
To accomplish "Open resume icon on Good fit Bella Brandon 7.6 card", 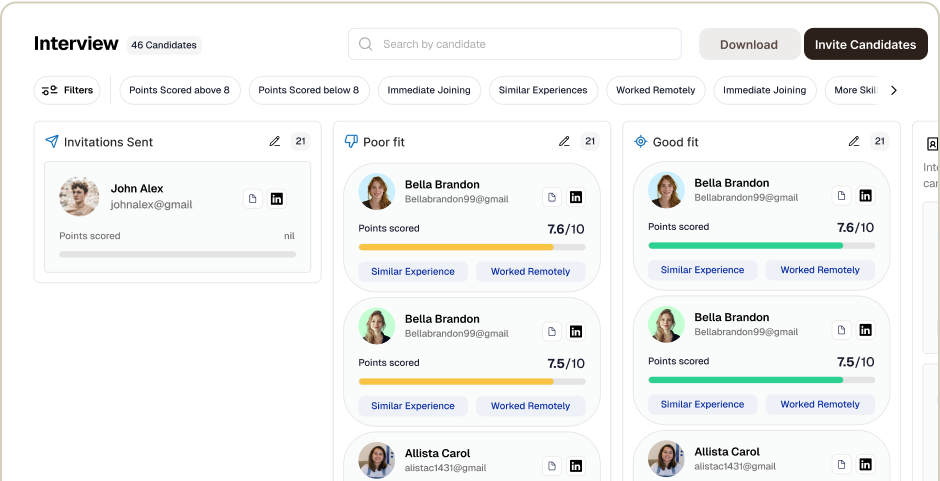I will click(842, 196).
